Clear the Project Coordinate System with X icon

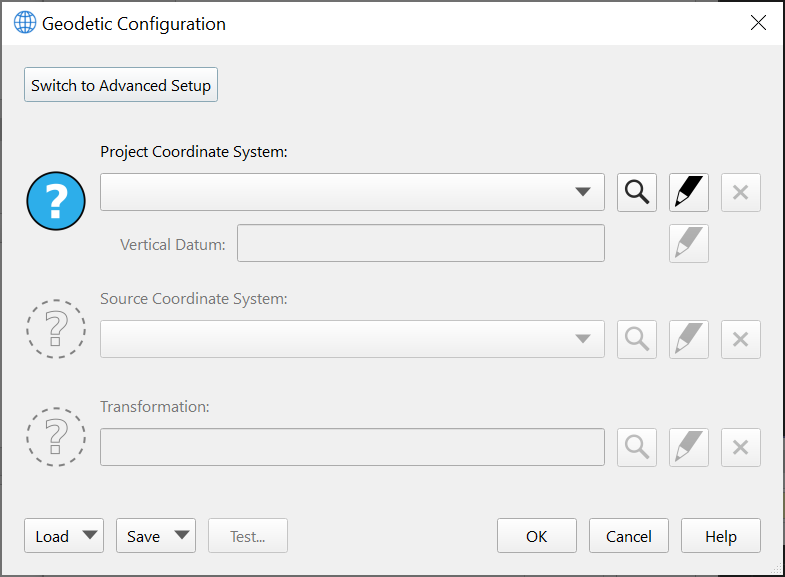click(x=741, y=192)
